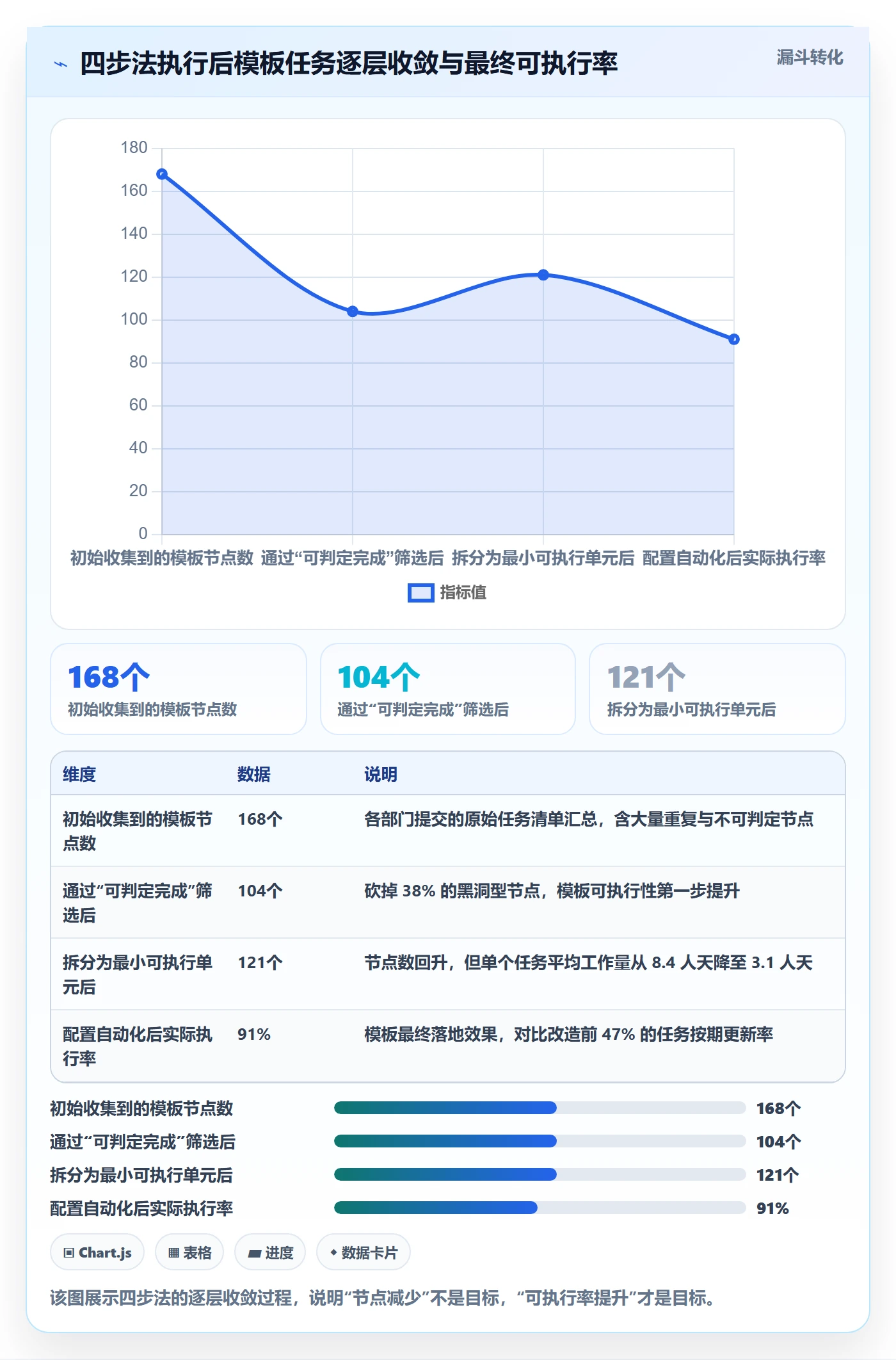The height and width of the screenshot is (1360, 896).
Task: Click the 进度 chip
Action: pos(270,1252)
